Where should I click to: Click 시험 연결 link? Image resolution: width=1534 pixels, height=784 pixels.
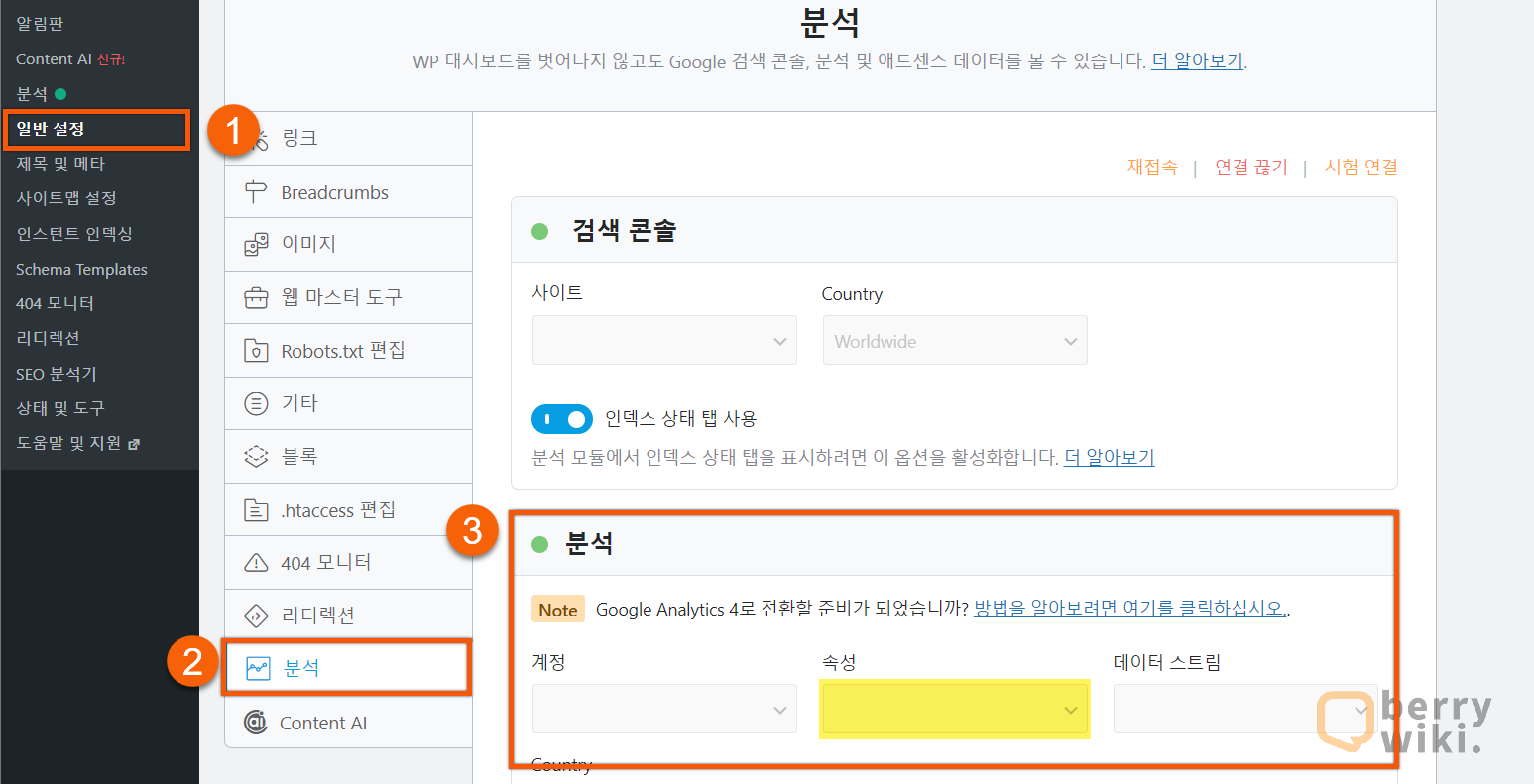(1361, 168)
